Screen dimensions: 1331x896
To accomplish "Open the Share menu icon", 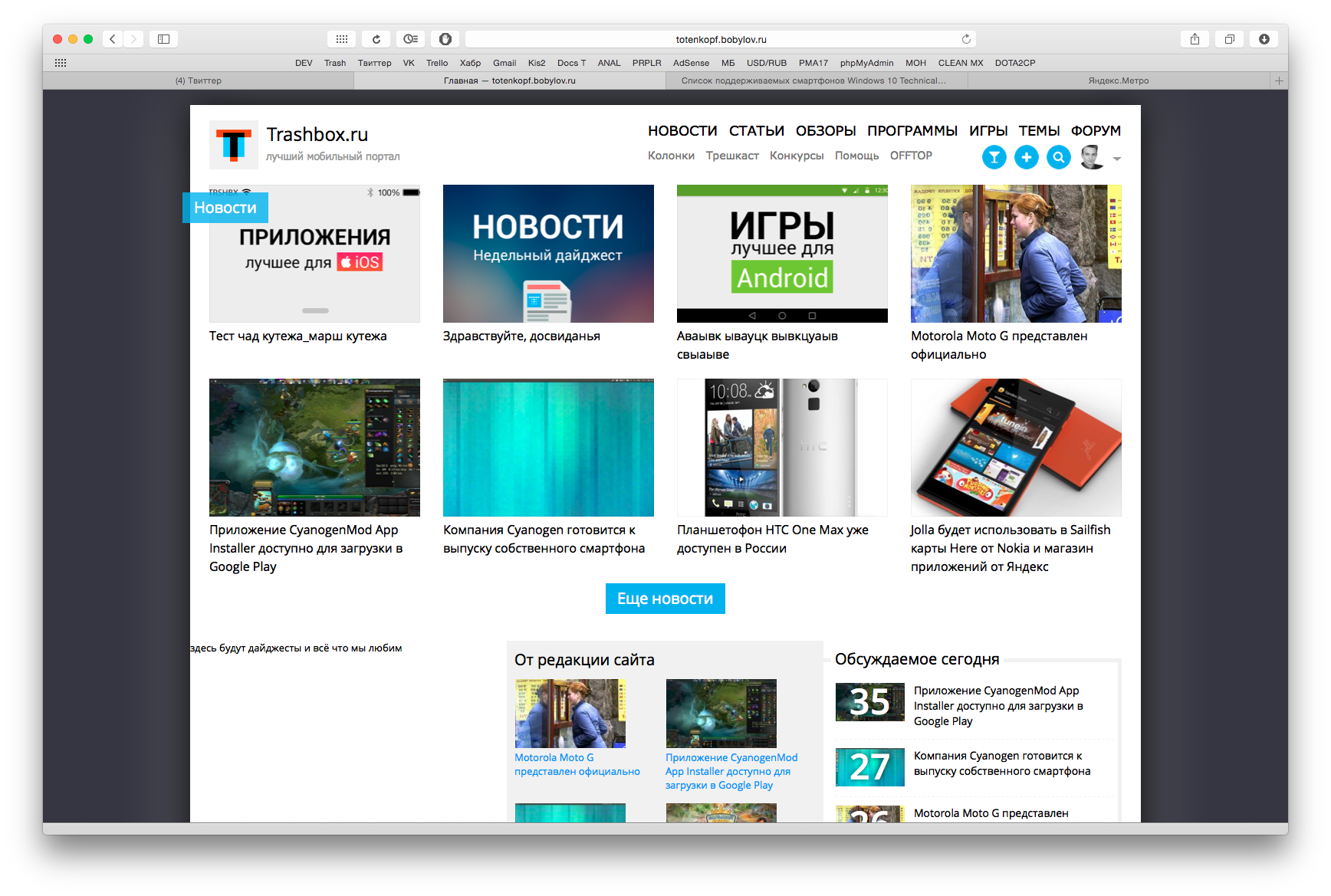I will tap(1195, 39).
